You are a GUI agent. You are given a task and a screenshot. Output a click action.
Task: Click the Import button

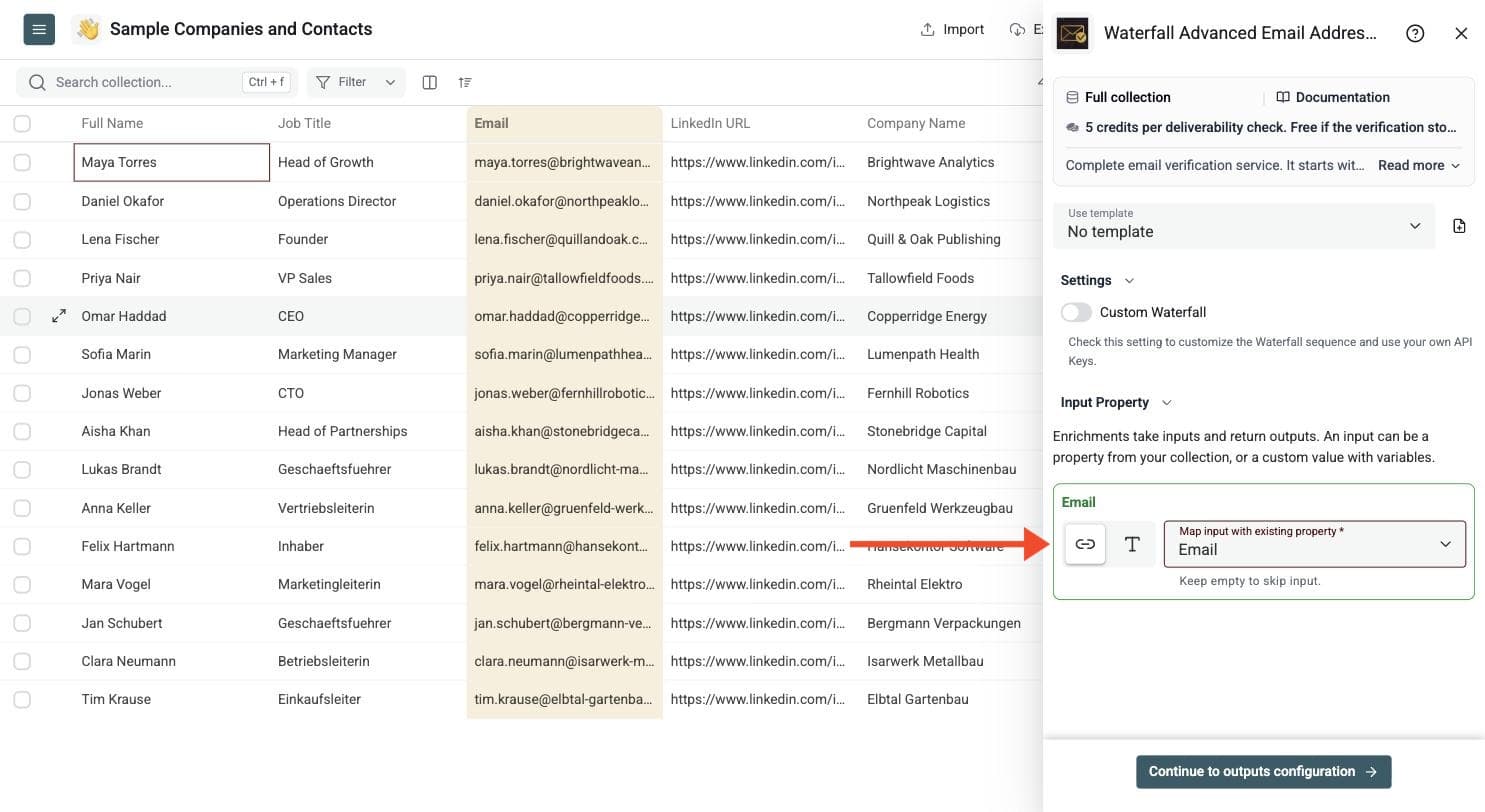[x=952, y=29]
